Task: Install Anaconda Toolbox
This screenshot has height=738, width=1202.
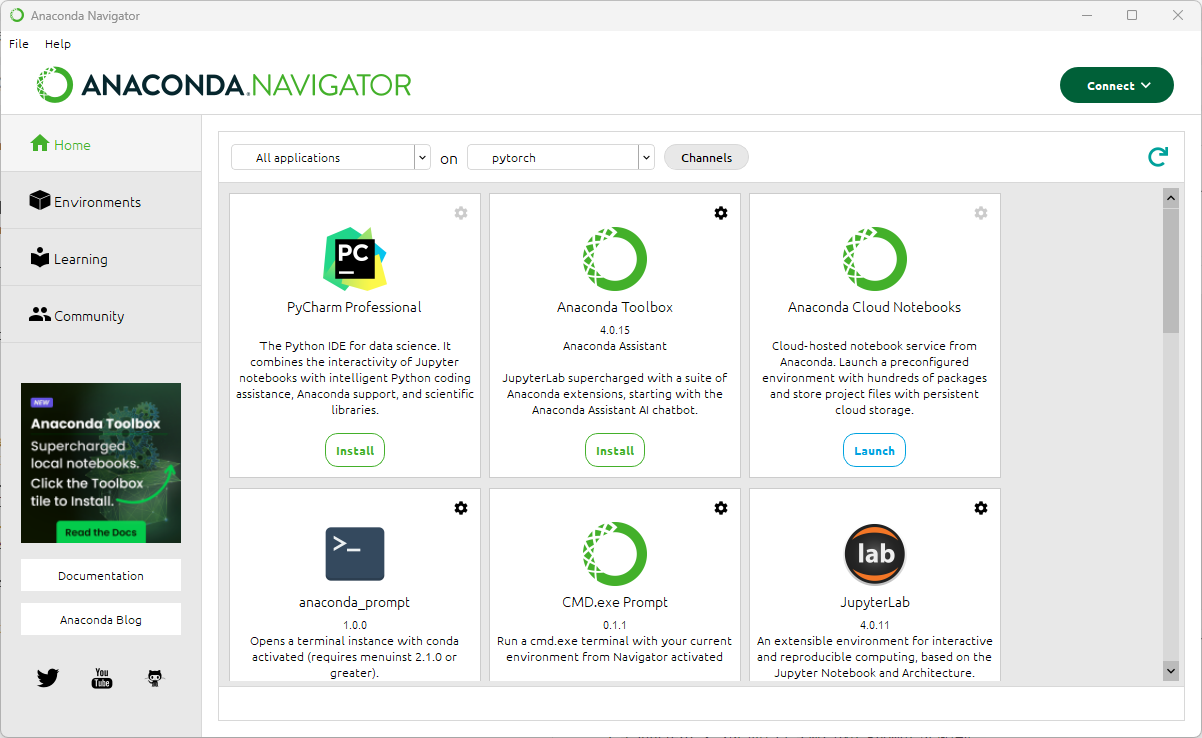Action: coord(615,451)
